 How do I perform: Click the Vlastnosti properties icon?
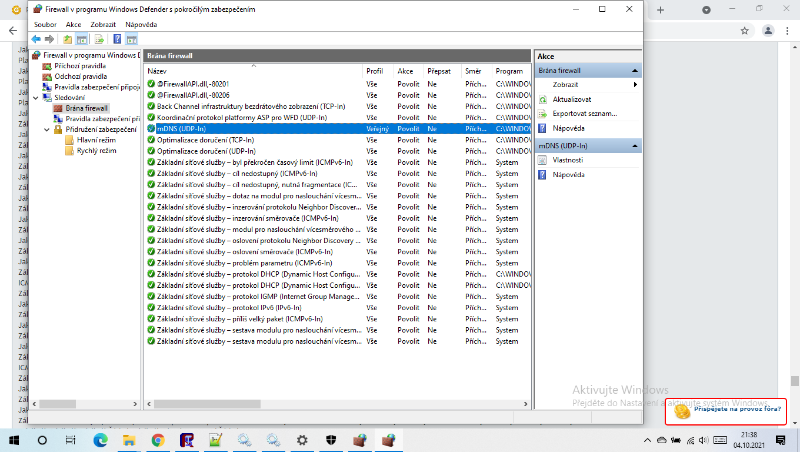click(x=543, y=160)
